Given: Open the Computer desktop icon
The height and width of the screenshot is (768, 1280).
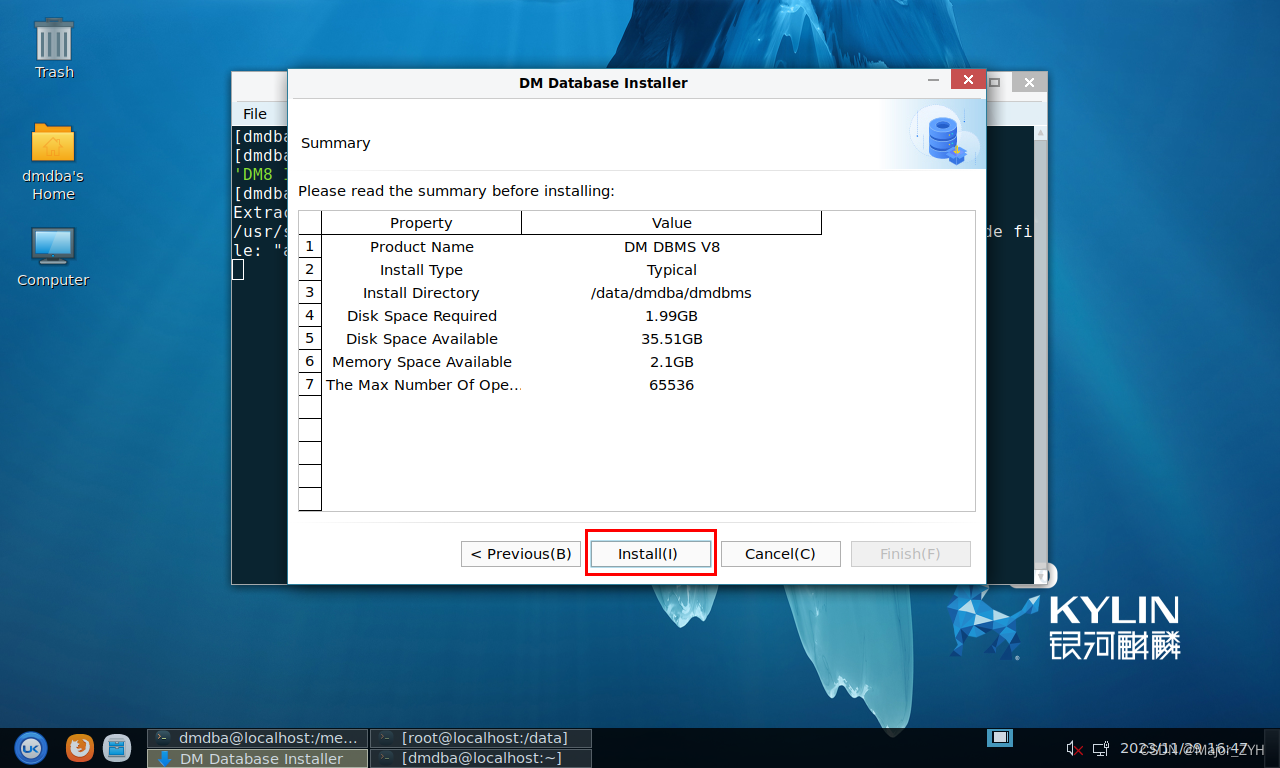Looking at the screenshot, I should click(53, 256).
